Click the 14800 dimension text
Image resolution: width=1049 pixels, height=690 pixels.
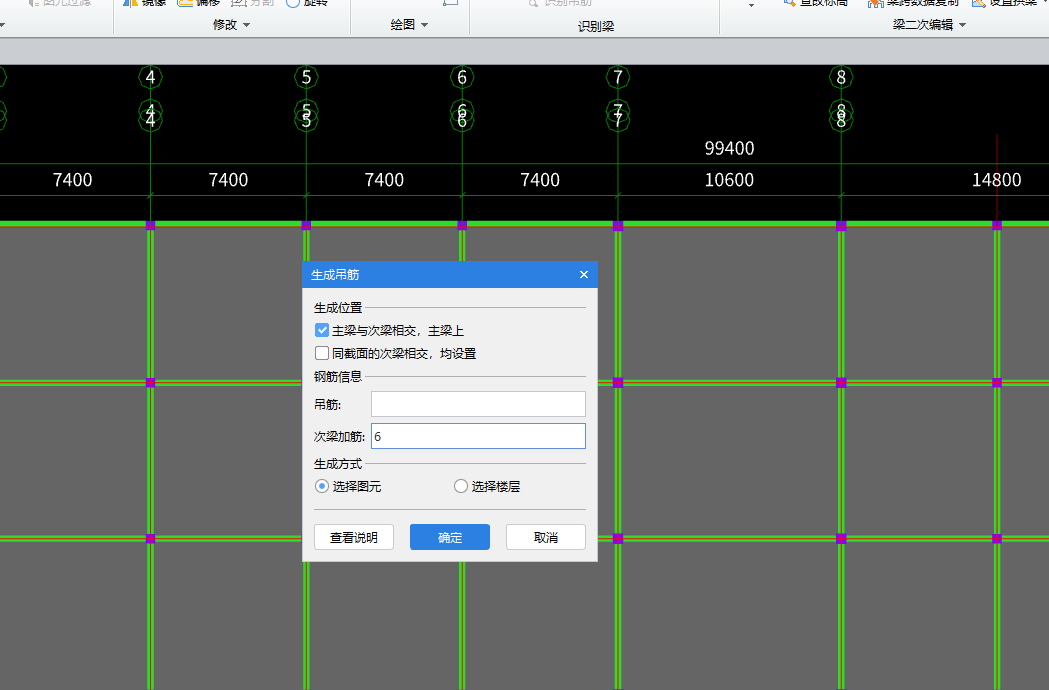997,179
